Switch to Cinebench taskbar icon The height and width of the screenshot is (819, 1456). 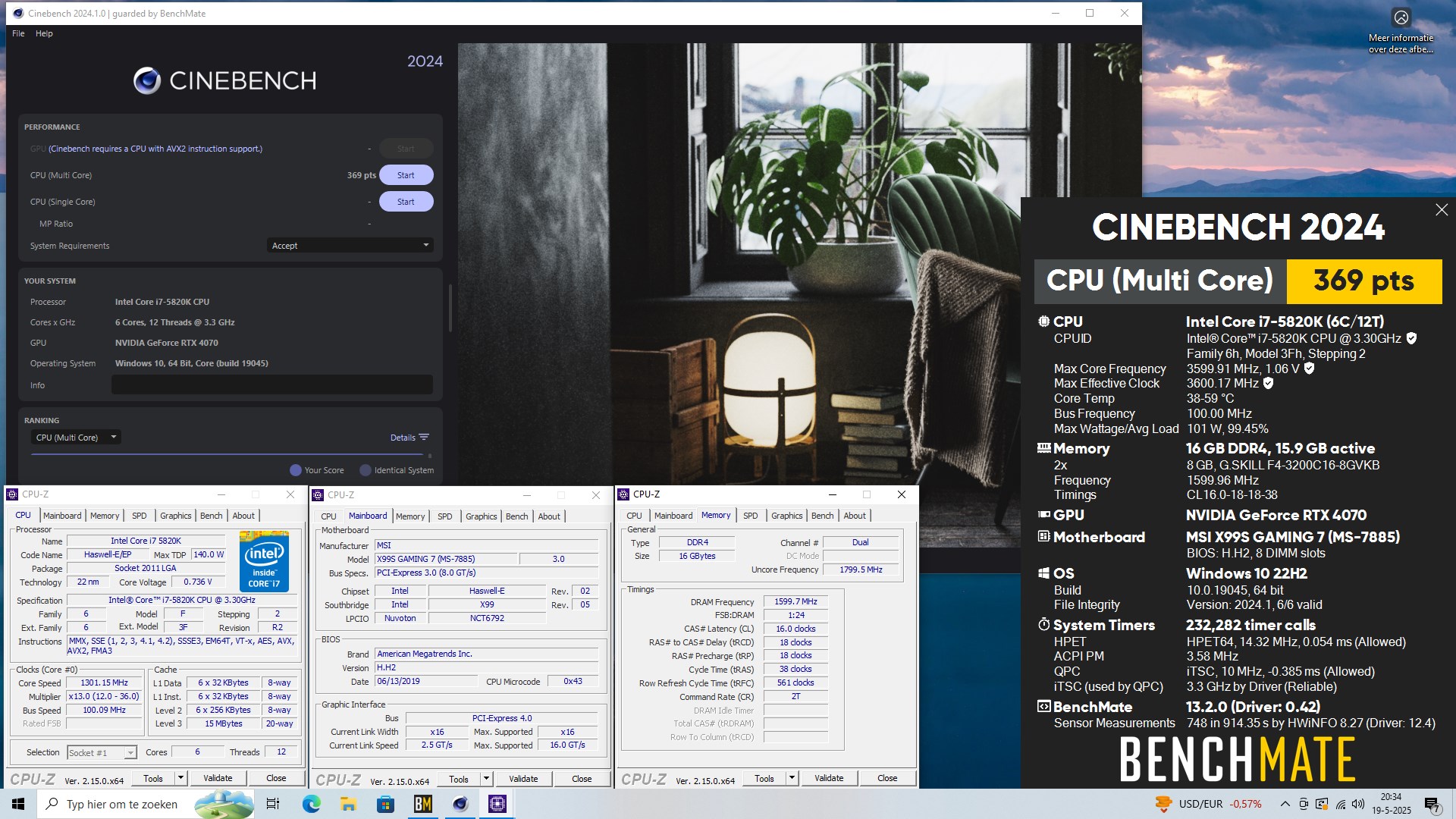[460, 804]
